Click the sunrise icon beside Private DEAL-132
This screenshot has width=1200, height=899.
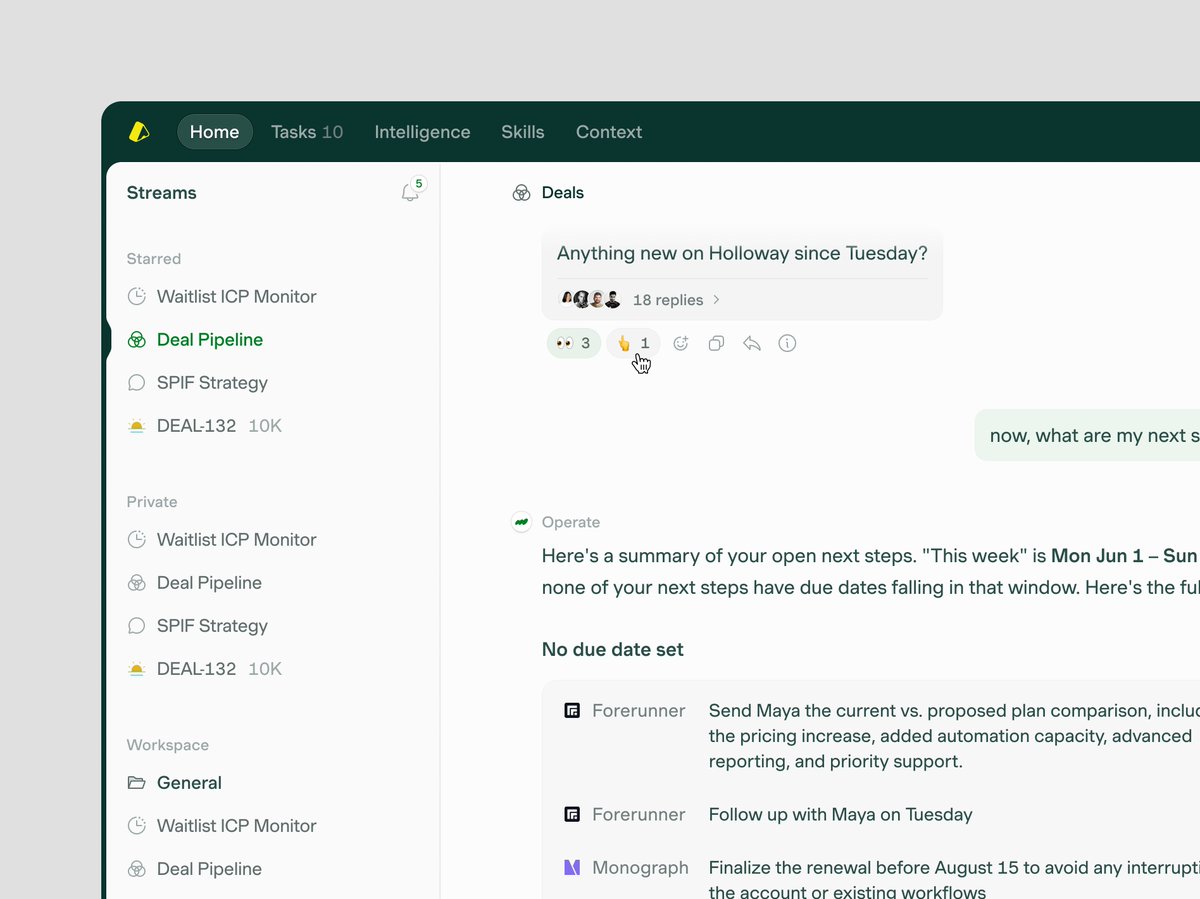click(x=137, y=669)
